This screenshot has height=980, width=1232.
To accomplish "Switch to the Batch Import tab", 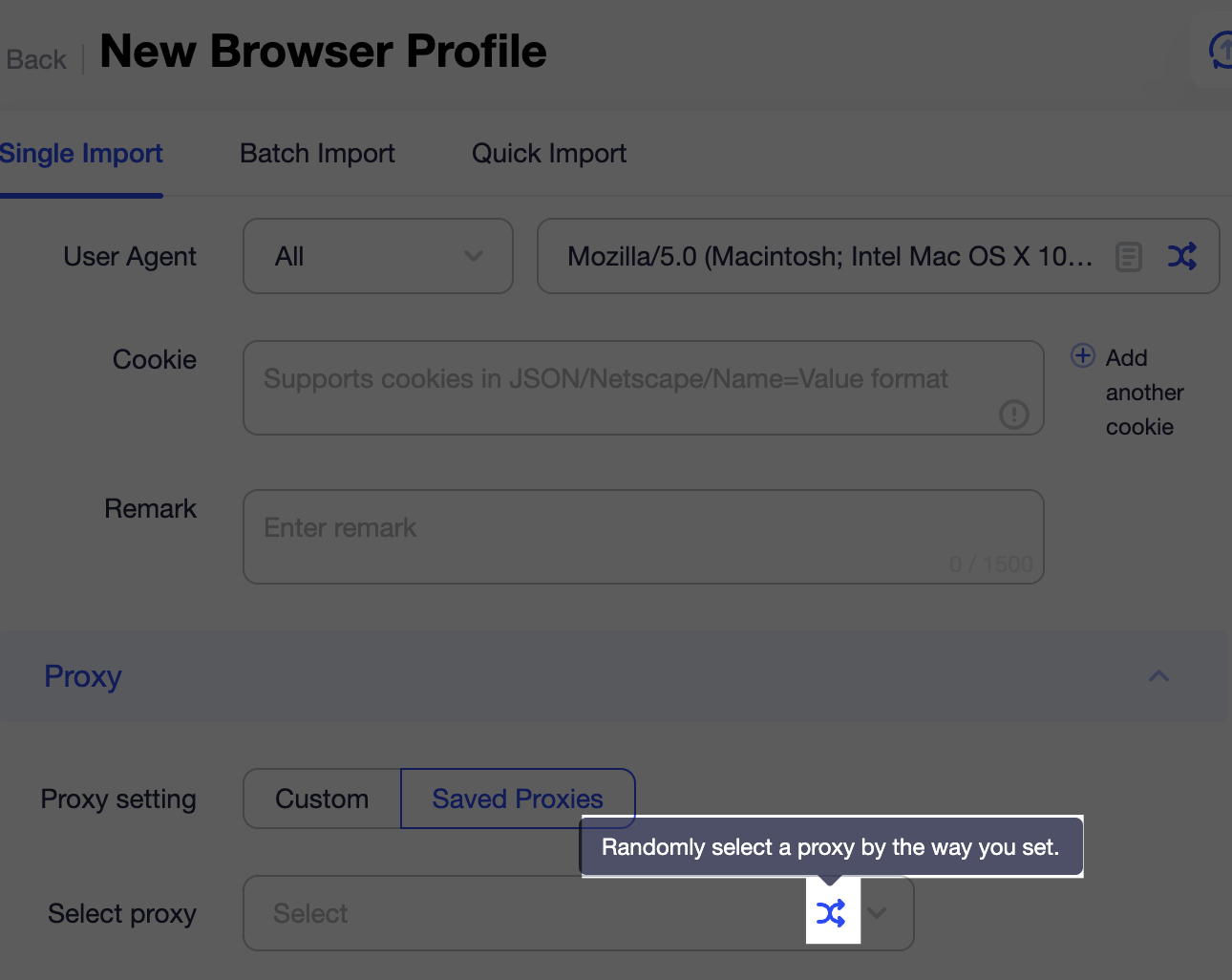I will (x=317, y=153).
